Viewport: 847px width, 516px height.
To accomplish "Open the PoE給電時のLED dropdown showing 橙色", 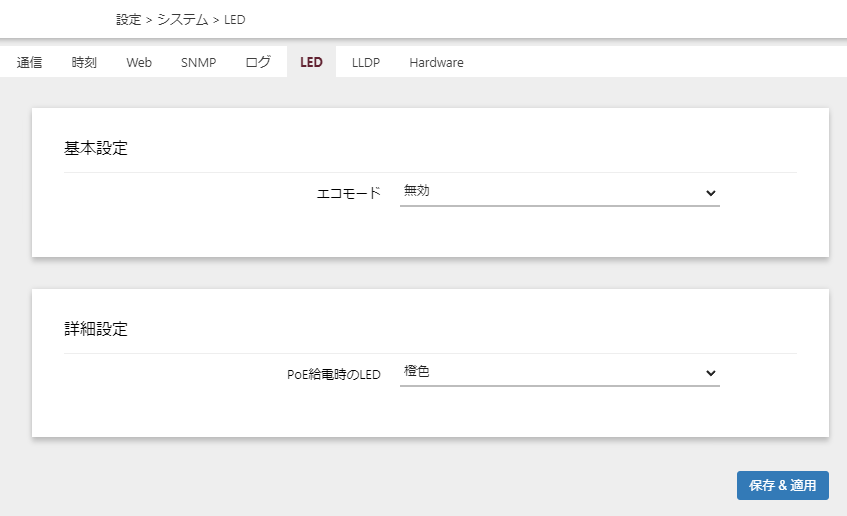I will pyautogui.click(x=560, y=373).
